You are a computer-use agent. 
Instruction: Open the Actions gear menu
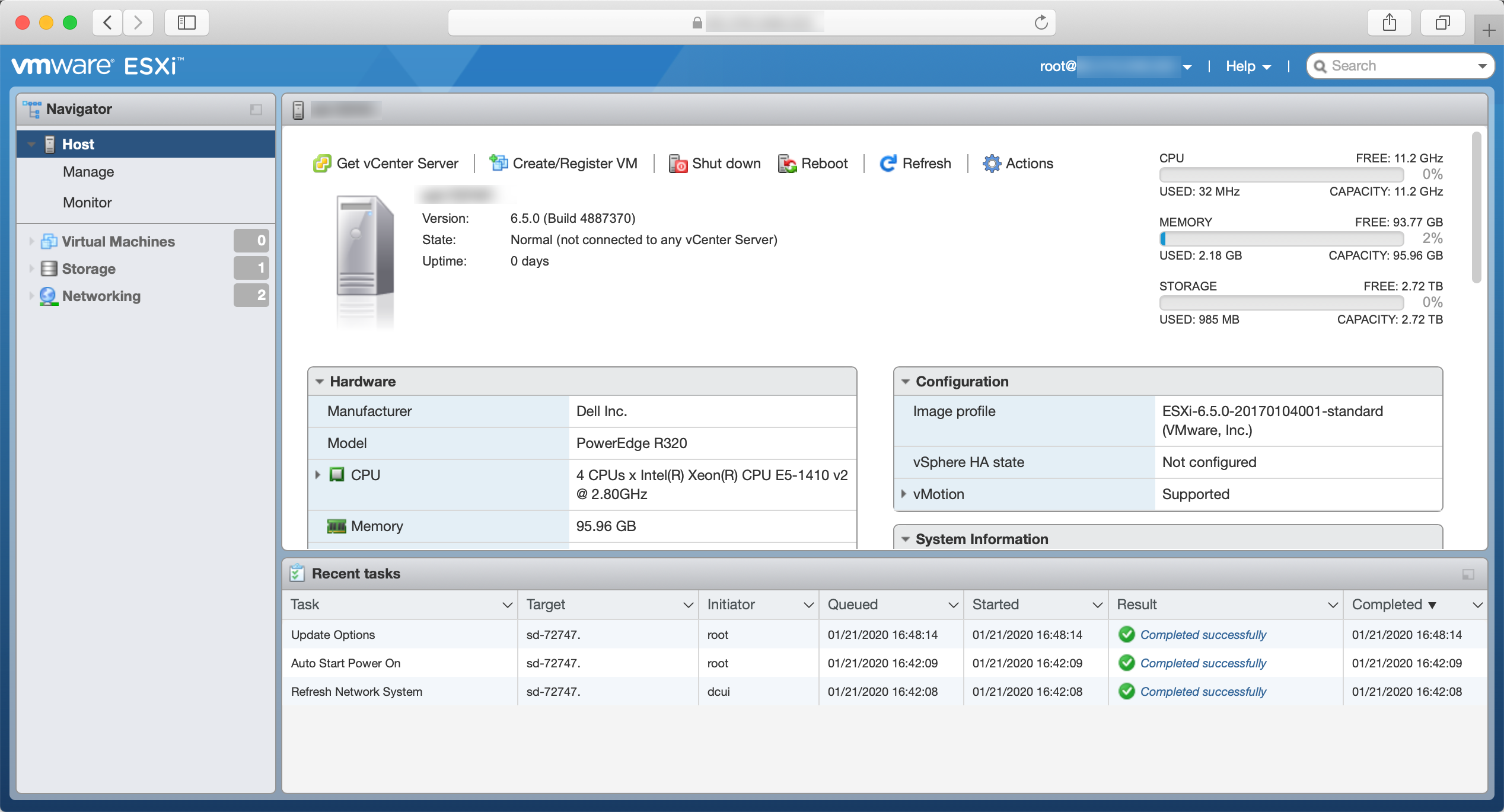pyautogui.click(x=1018, y=164)
